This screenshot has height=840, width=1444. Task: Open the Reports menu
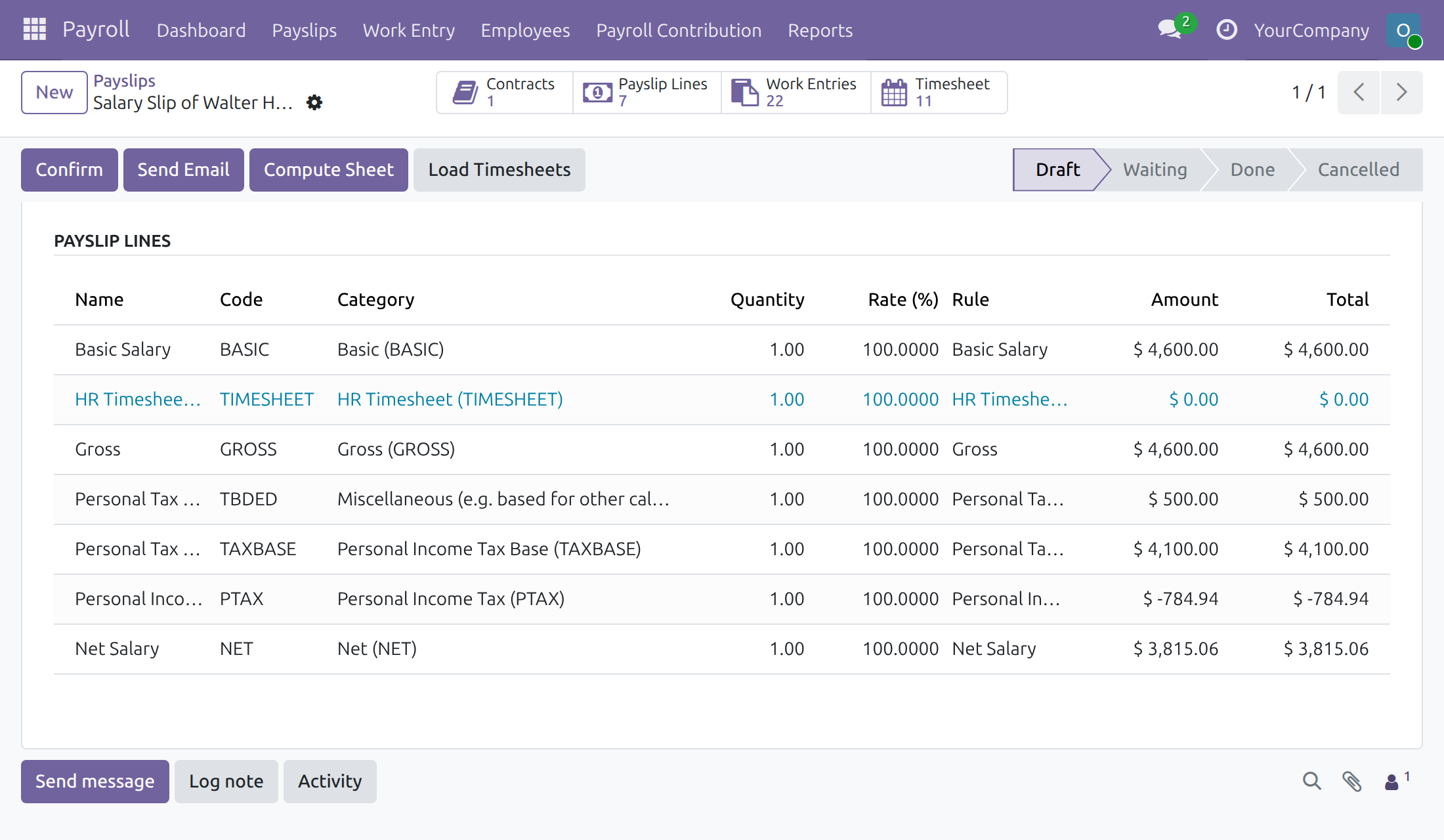(820, 30)
